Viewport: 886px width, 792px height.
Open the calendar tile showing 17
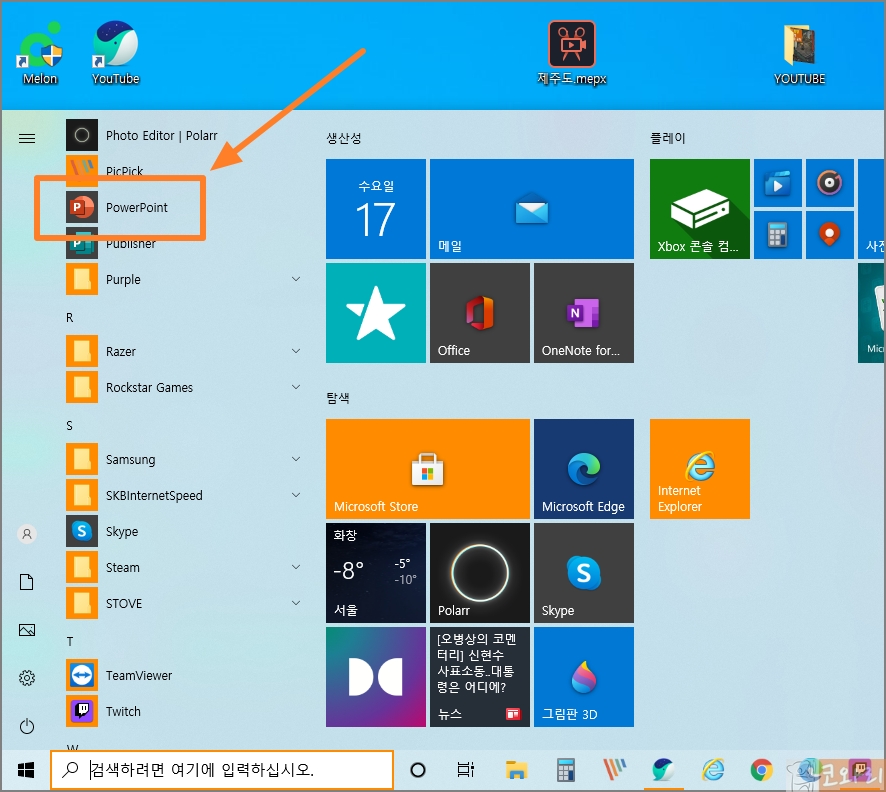[376, 208]
